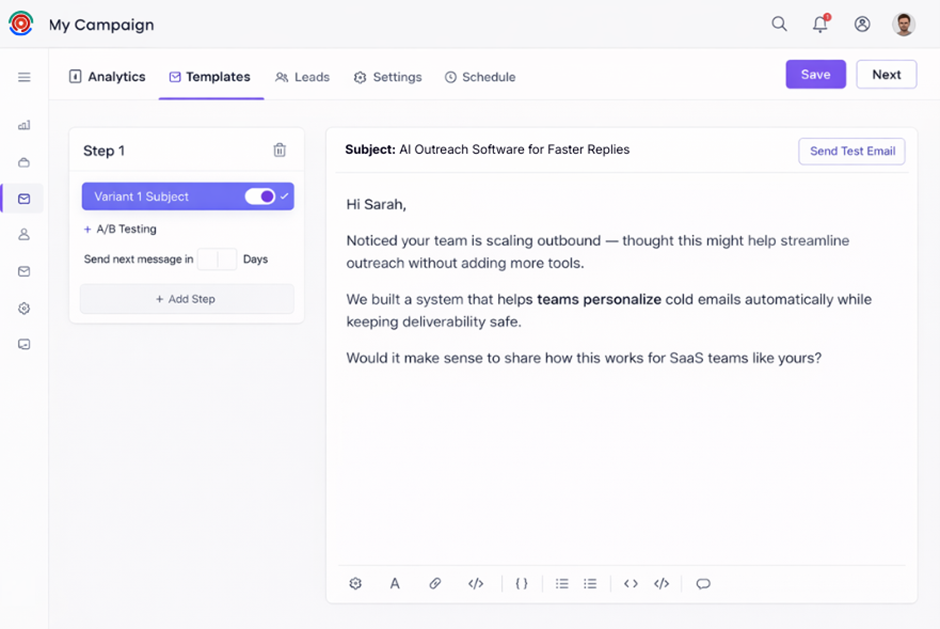Switch to the Leads tab
940x629 pixels.
pyautogui.click(x=302, y=77)
